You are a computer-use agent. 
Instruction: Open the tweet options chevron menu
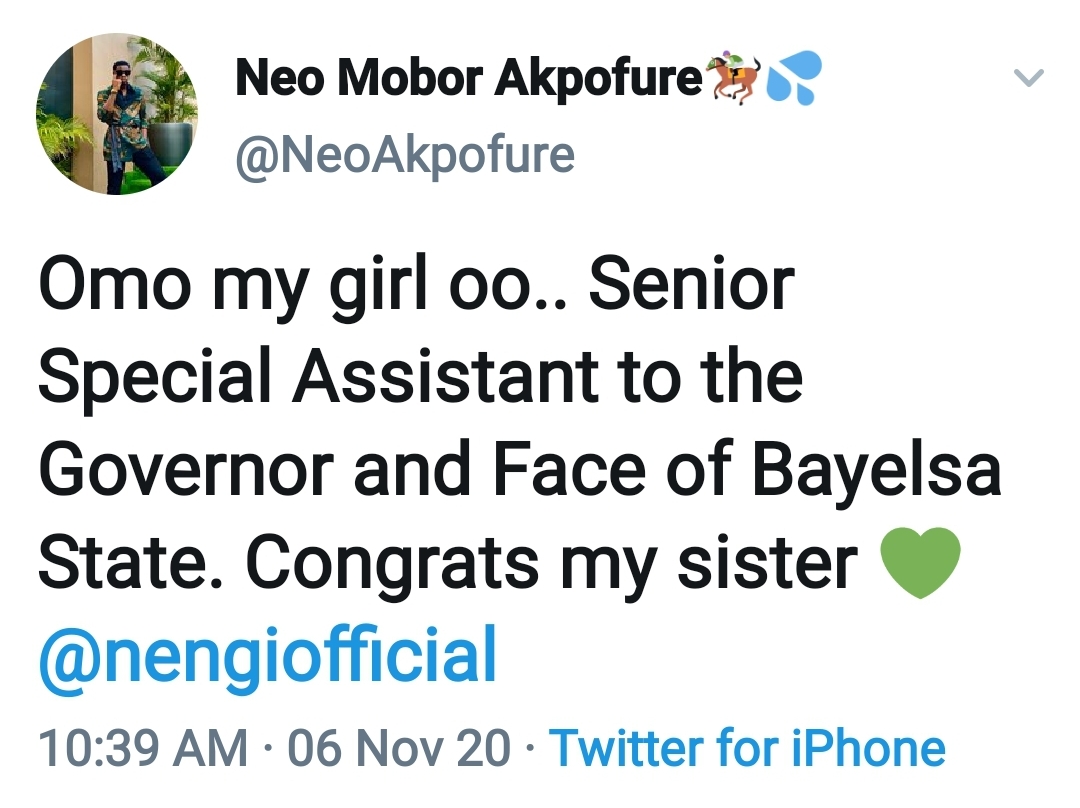[1029, 78]
